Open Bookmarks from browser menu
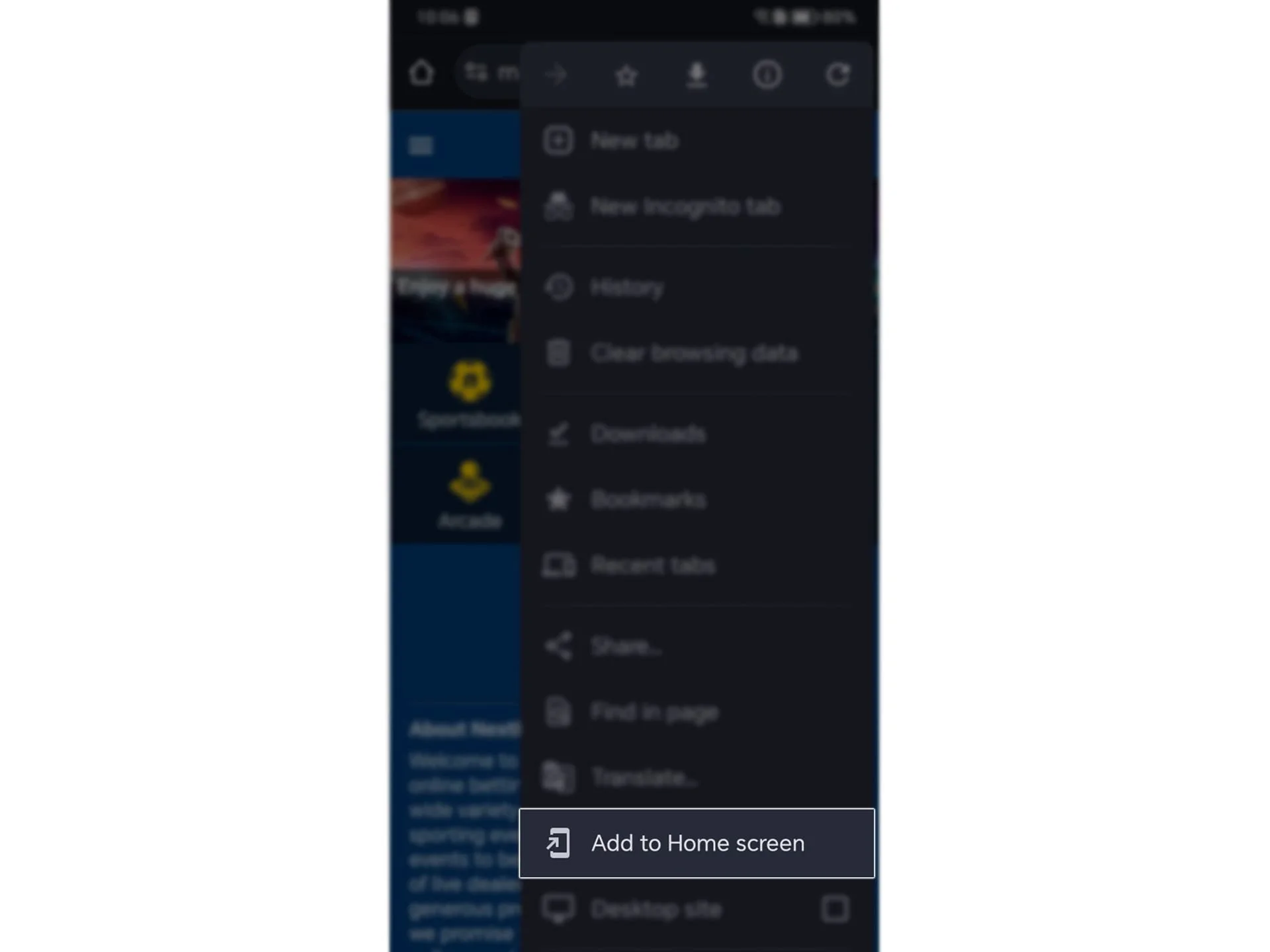The image size is (1270, 952). 648,499
